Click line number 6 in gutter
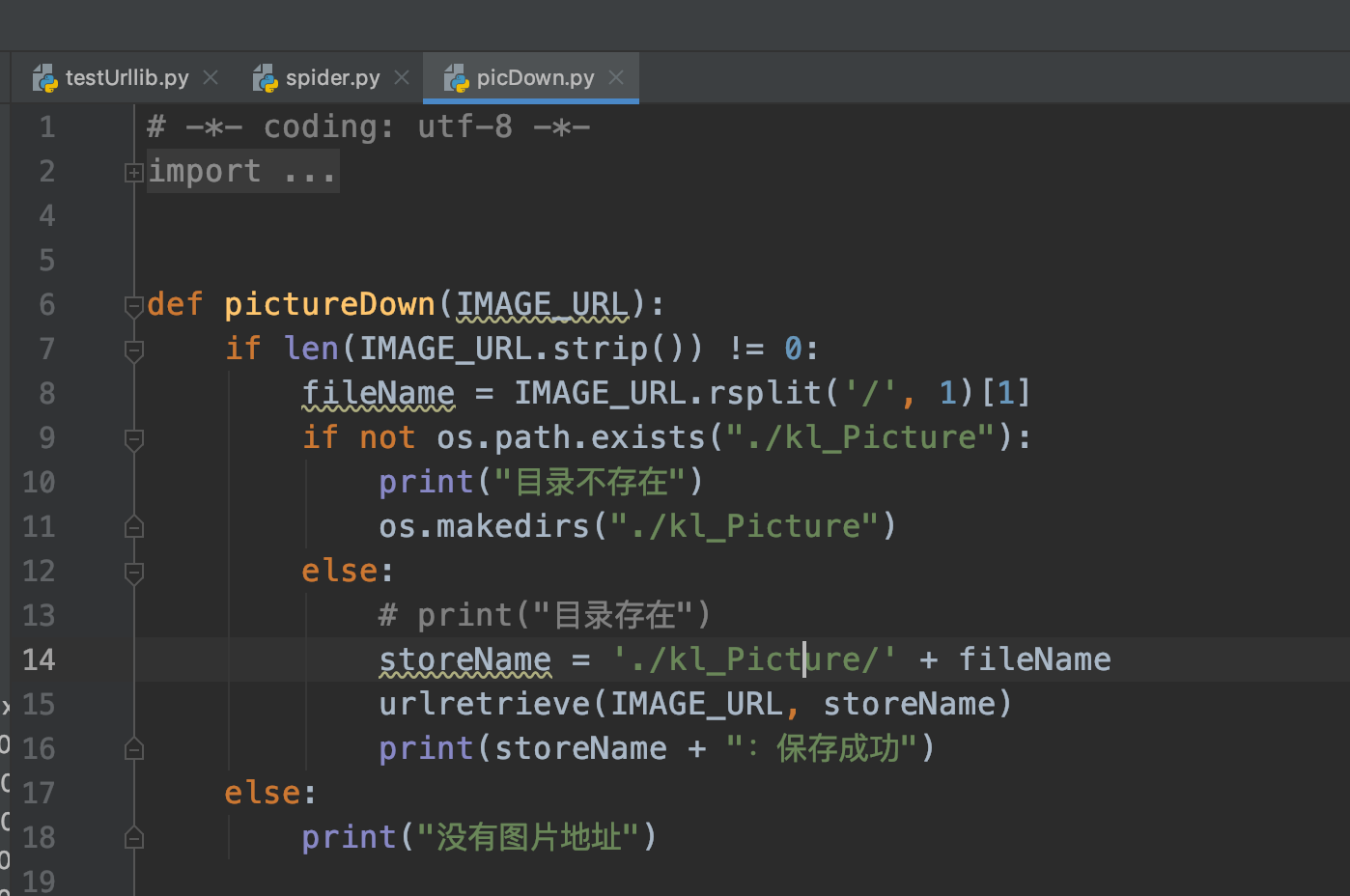Viewport: 1350px width, 896px height. pos(46,305)
